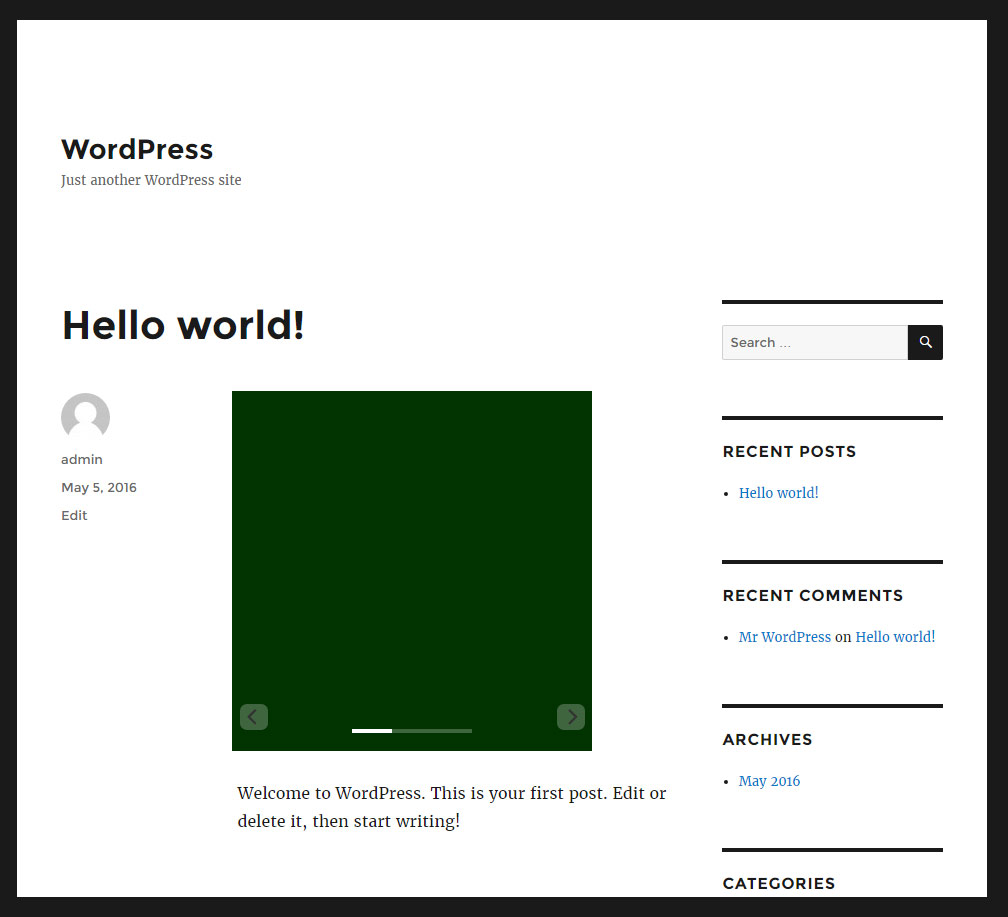Click the search magnifier button

coord(925,342)
